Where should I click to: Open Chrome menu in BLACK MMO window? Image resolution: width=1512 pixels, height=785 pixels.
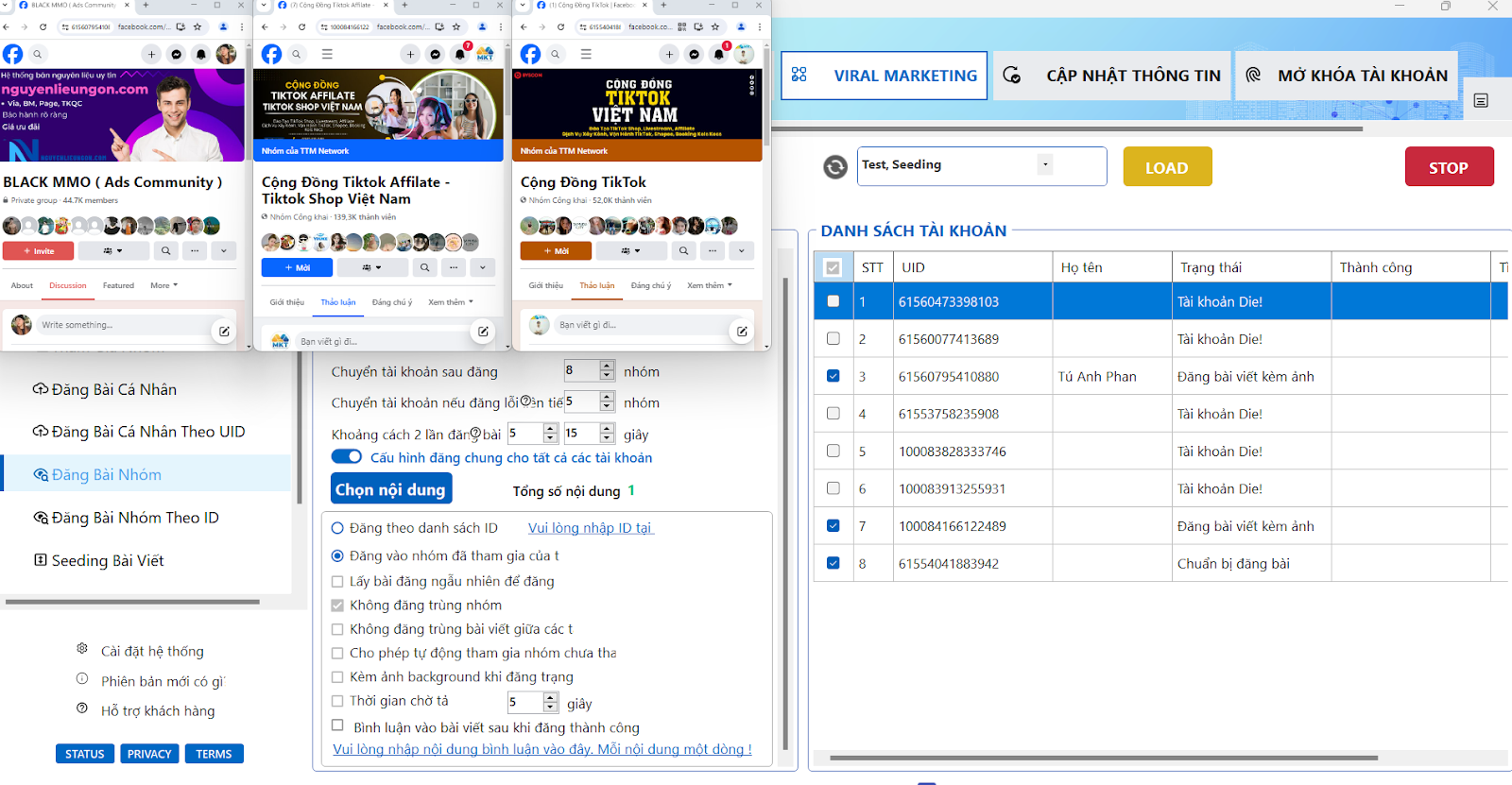[x=242, y=26]
